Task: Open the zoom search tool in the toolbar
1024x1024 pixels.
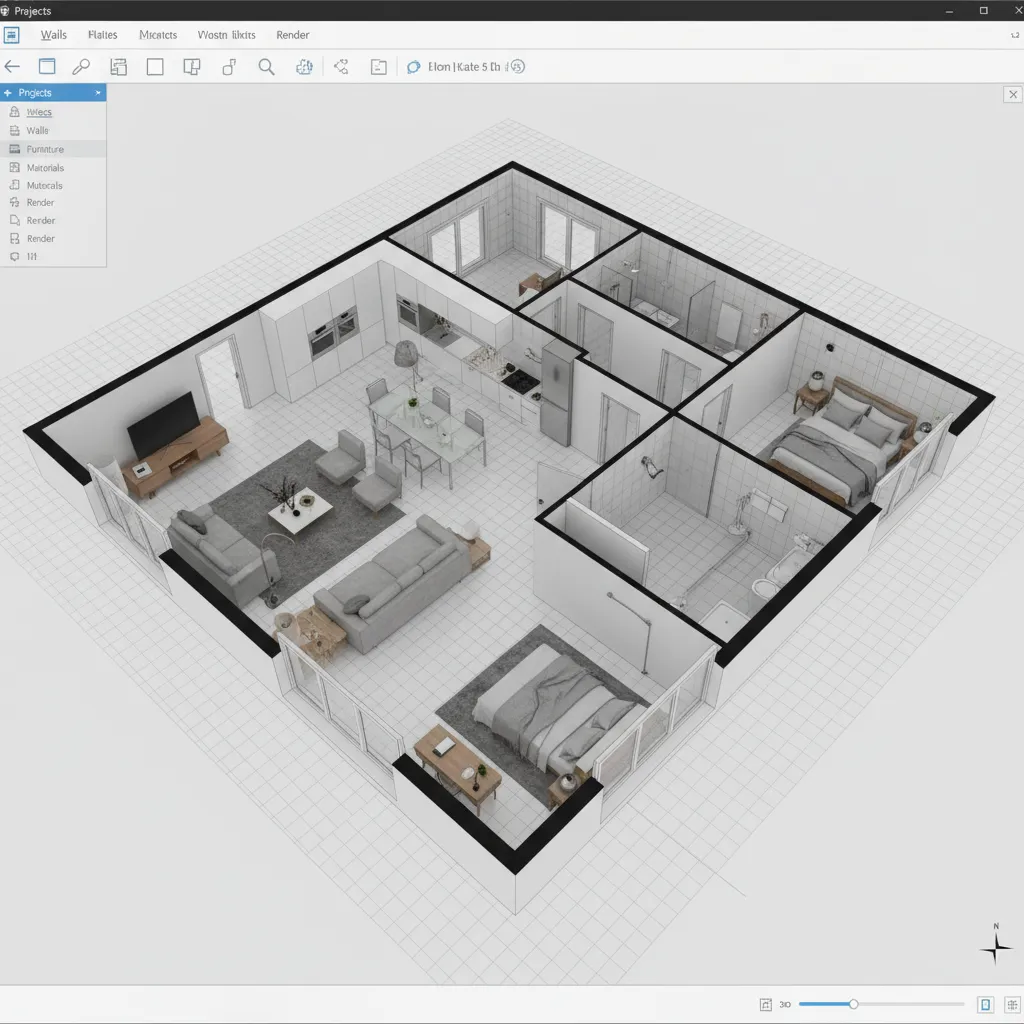Action: pos(266,67)
